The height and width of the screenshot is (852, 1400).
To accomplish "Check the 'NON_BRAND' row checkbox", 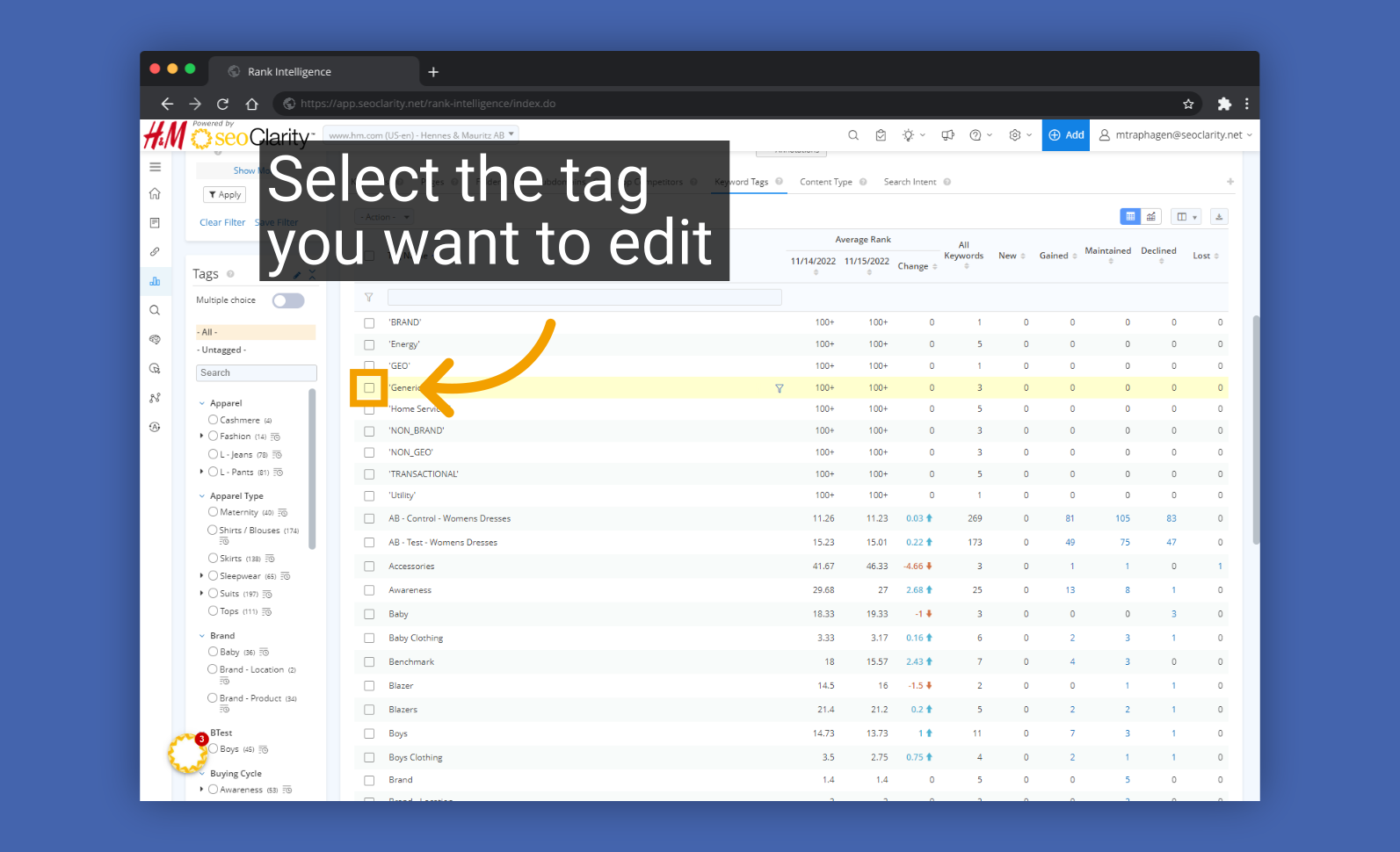I will 369,431.
